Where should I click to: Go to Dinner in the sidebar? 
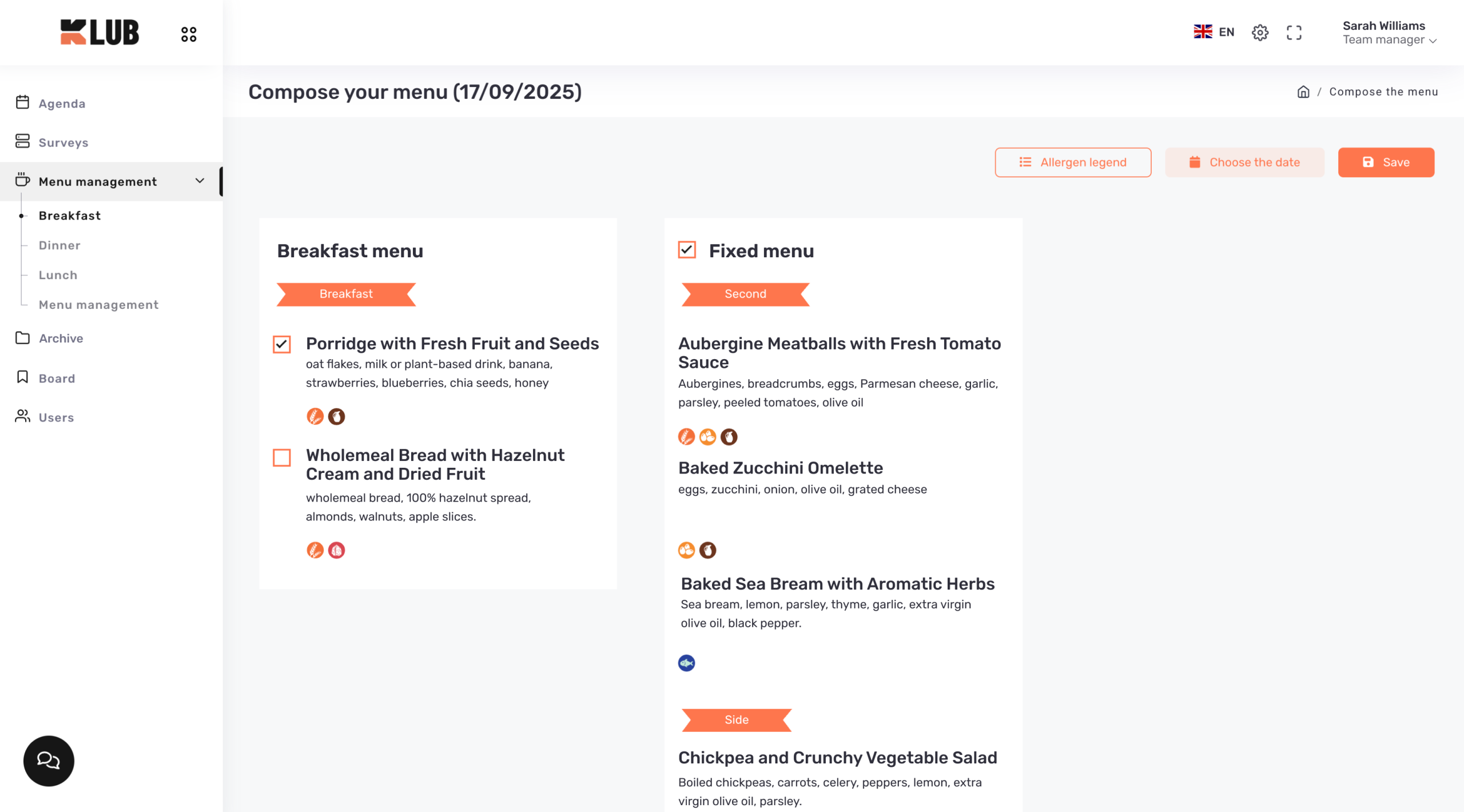coord(59,245)
